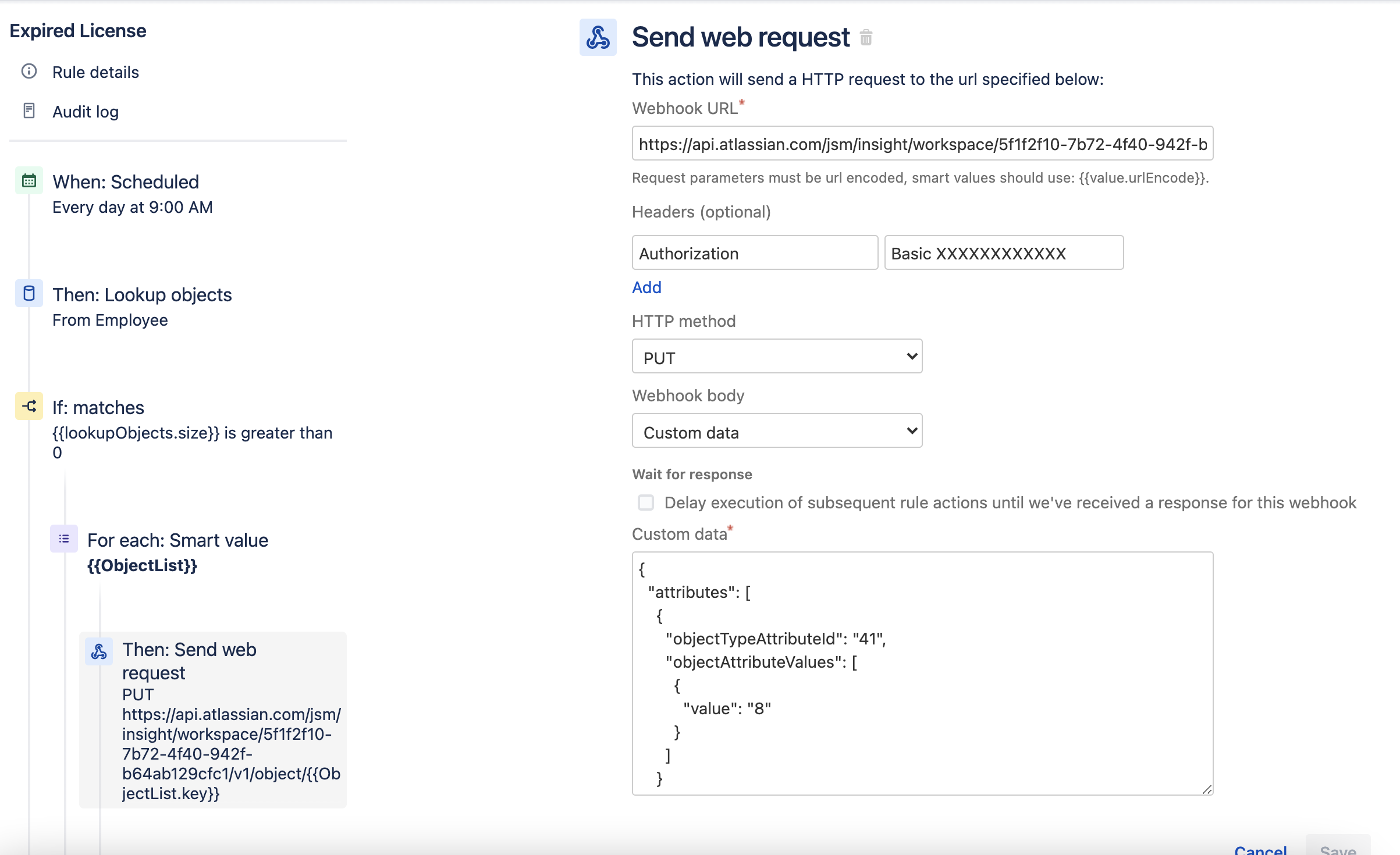Click the If matches condition branch icon

tap(29, 407)
